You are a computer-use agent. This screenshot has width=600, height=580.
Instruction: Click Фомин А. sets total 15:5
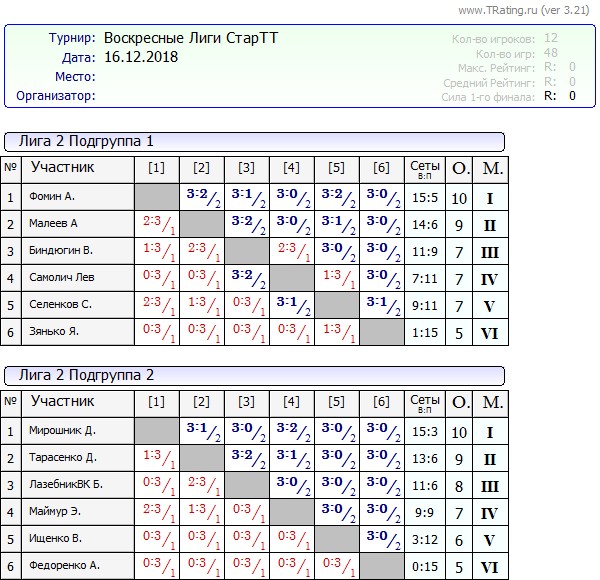point(424,197)
